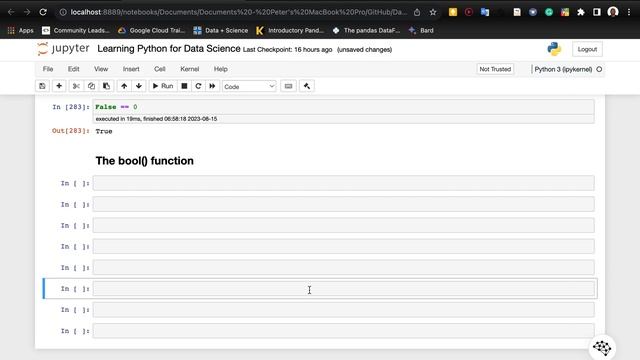This screenshot has height=360, width=640.
Task: Click the Logout button
Action: (x=587, y=49)
